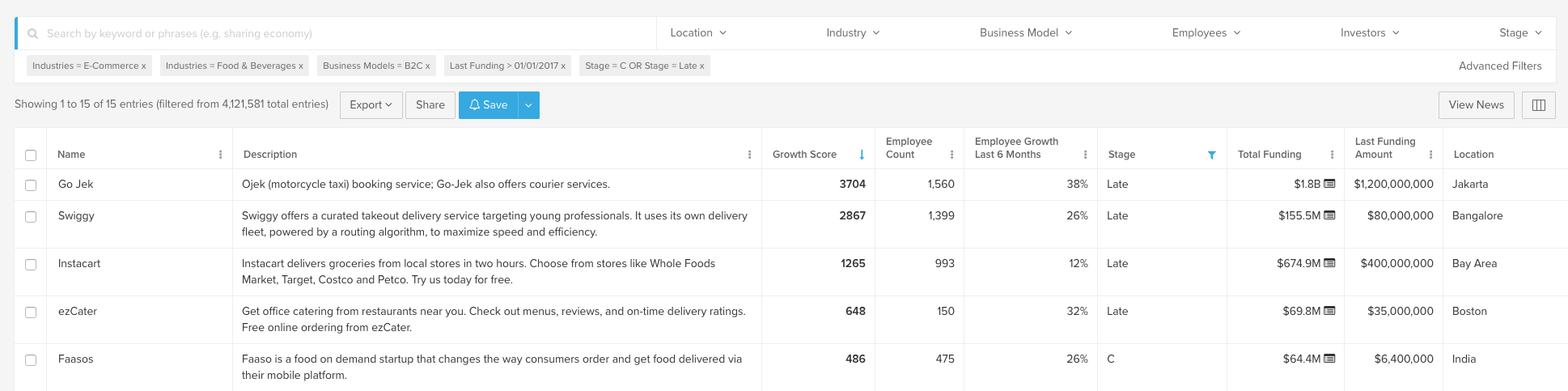
Task: Open the Export dropdown
Action: [x=371, y=105]
